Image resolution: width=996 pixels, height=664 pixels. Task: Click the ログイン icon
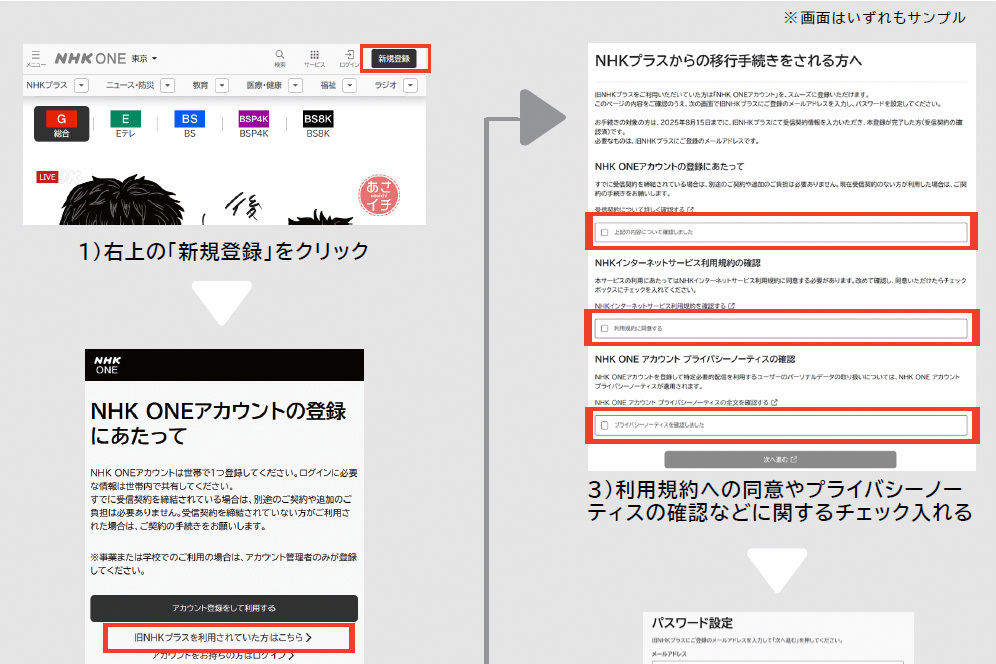[348, 57]
